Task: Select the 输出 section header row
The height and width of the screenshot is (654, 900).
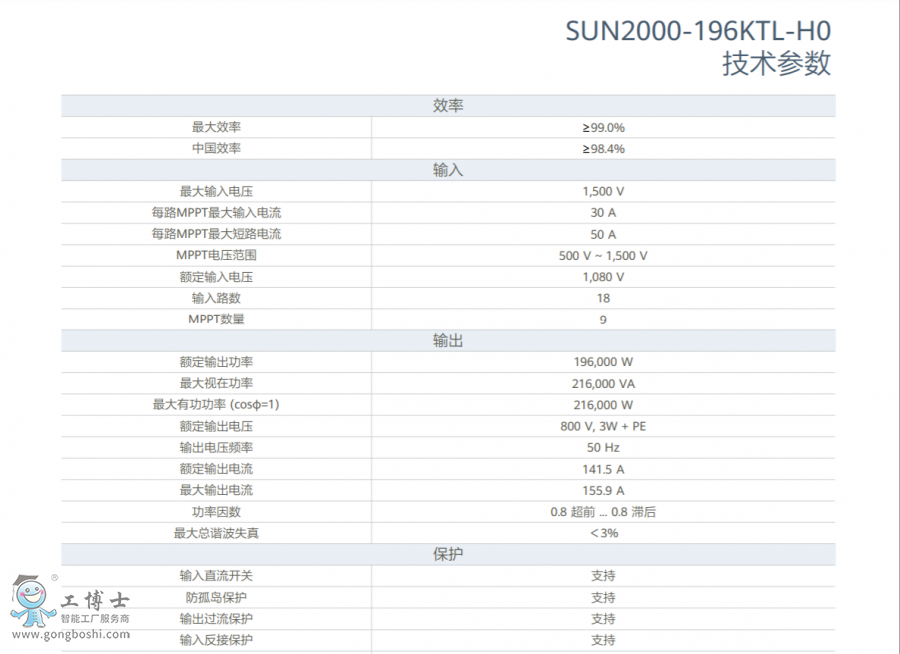Action: point(448,341)
